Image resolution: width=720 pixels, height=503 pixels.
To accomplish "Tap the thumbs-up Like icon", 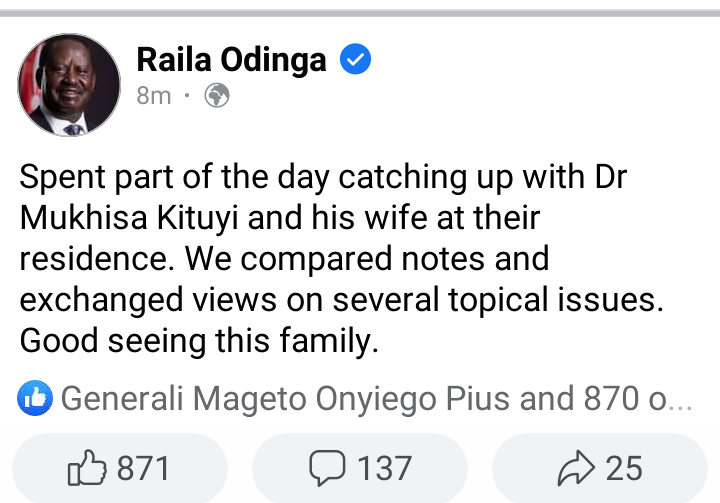I will [x=86, y=467].
